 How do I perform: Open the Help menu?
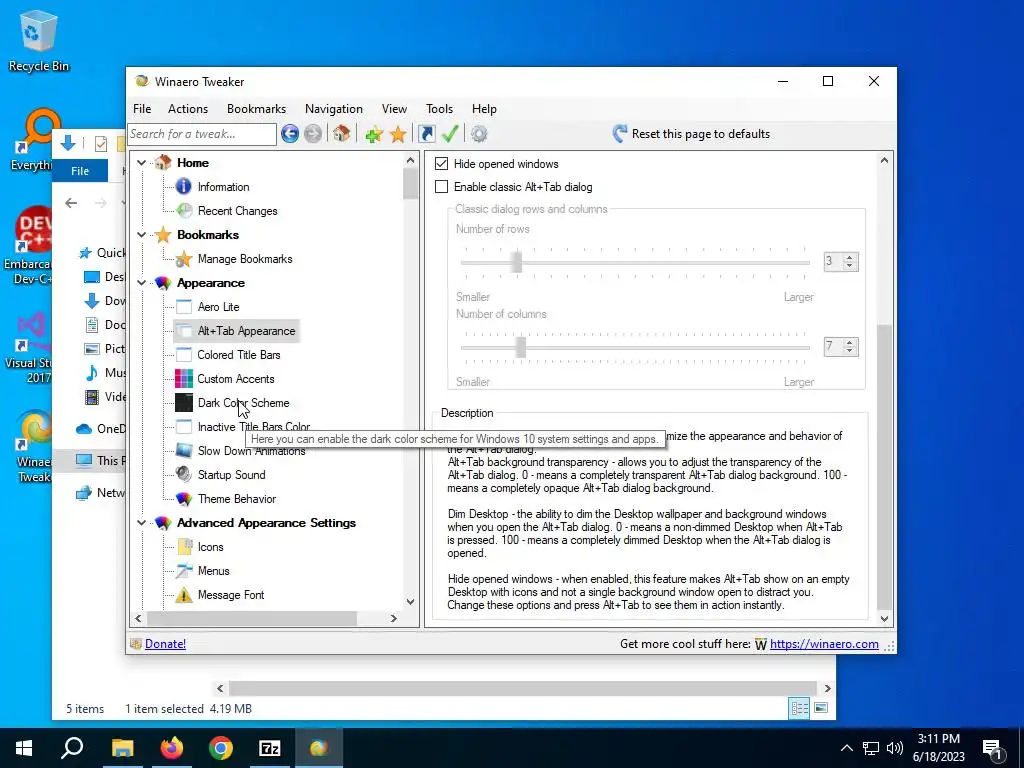pyautogui.click(x=484, y=109)
